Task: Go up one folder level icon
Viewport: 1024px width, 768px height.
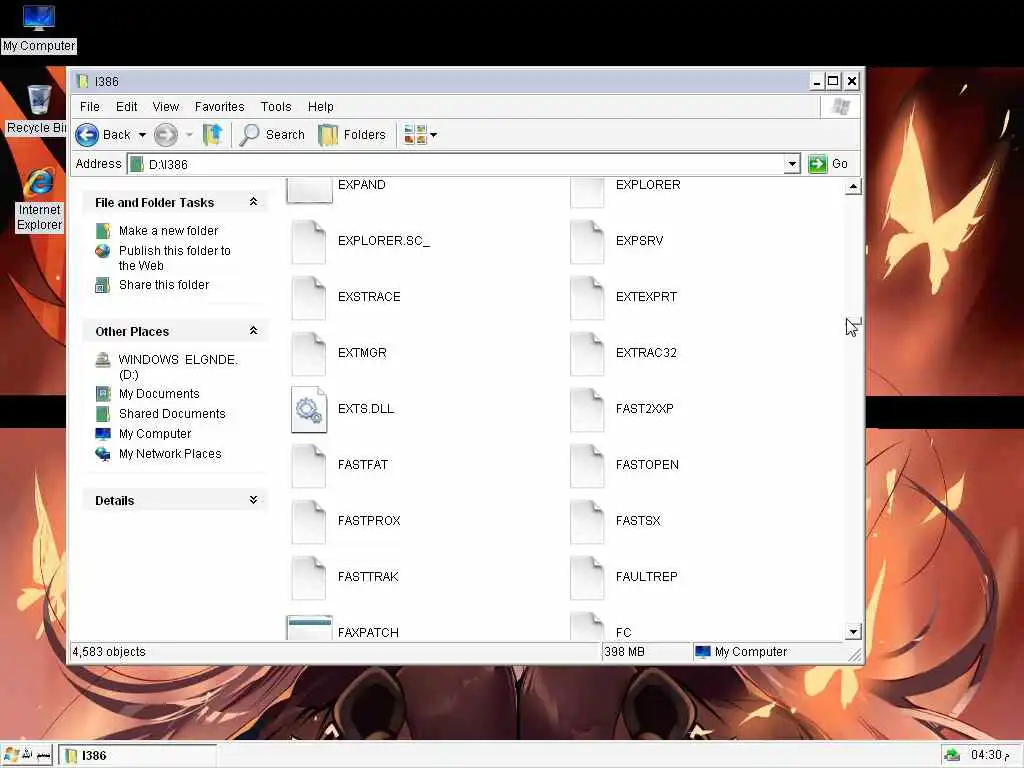Action: tap(212, 135)
